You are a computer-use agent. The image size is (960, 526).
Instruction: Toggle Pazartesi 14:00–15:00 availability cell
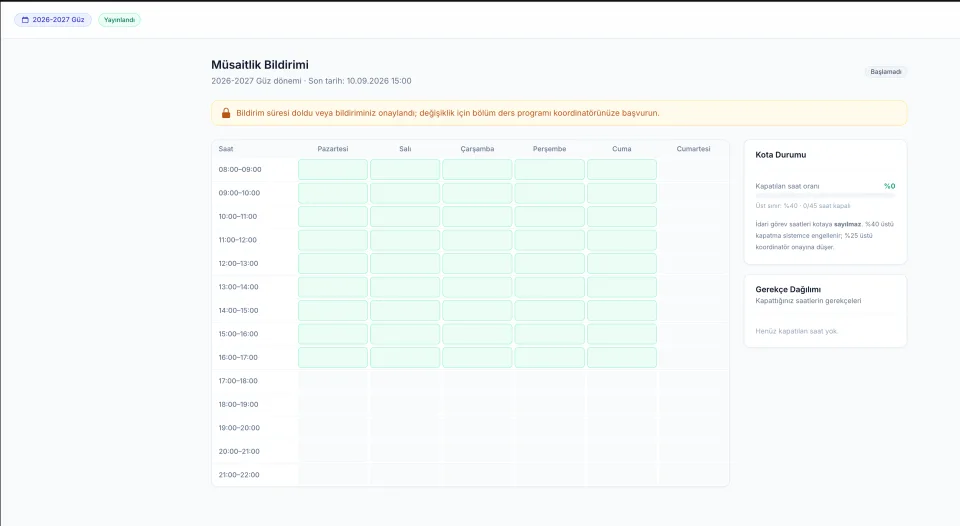click(x=333, y=310)
